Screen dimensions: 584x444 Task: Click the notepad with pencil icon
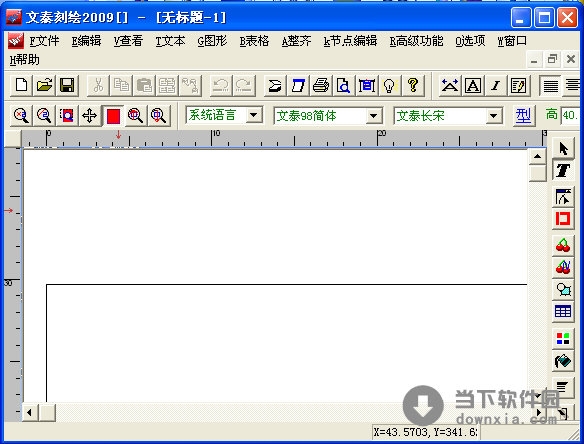click(519, 86)
